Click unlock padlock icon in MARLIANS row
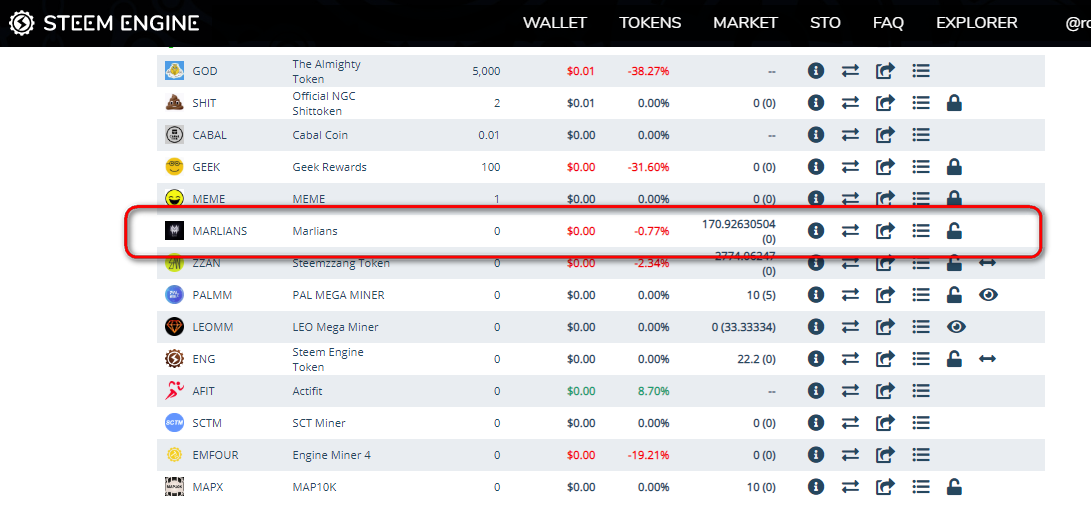 pyautogui.click(x=954, y=230)
